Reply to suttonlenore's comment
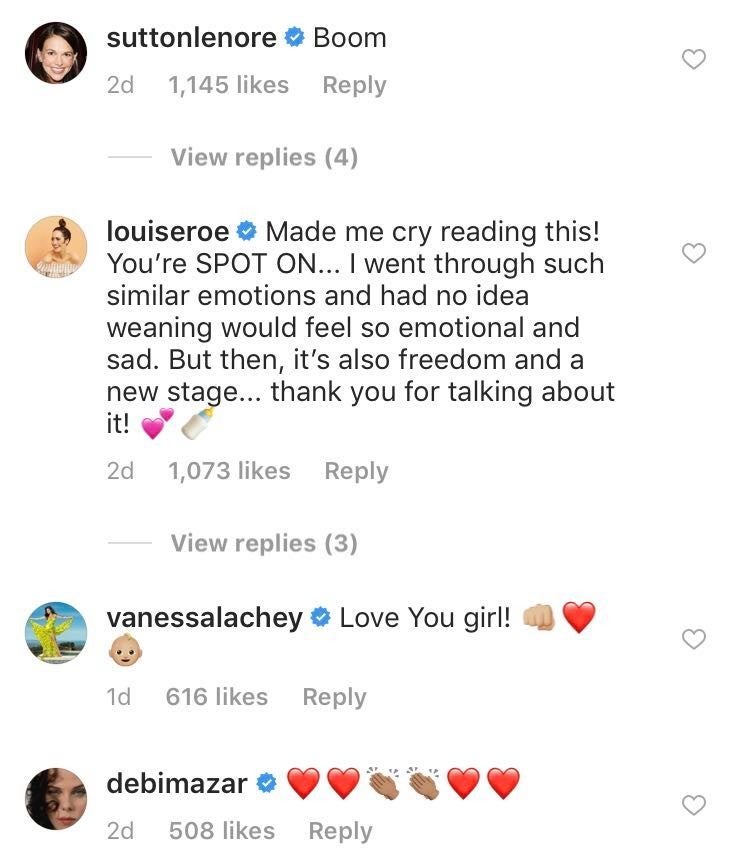The width and height of the screenshot is (750, 863). coord(354,86)
